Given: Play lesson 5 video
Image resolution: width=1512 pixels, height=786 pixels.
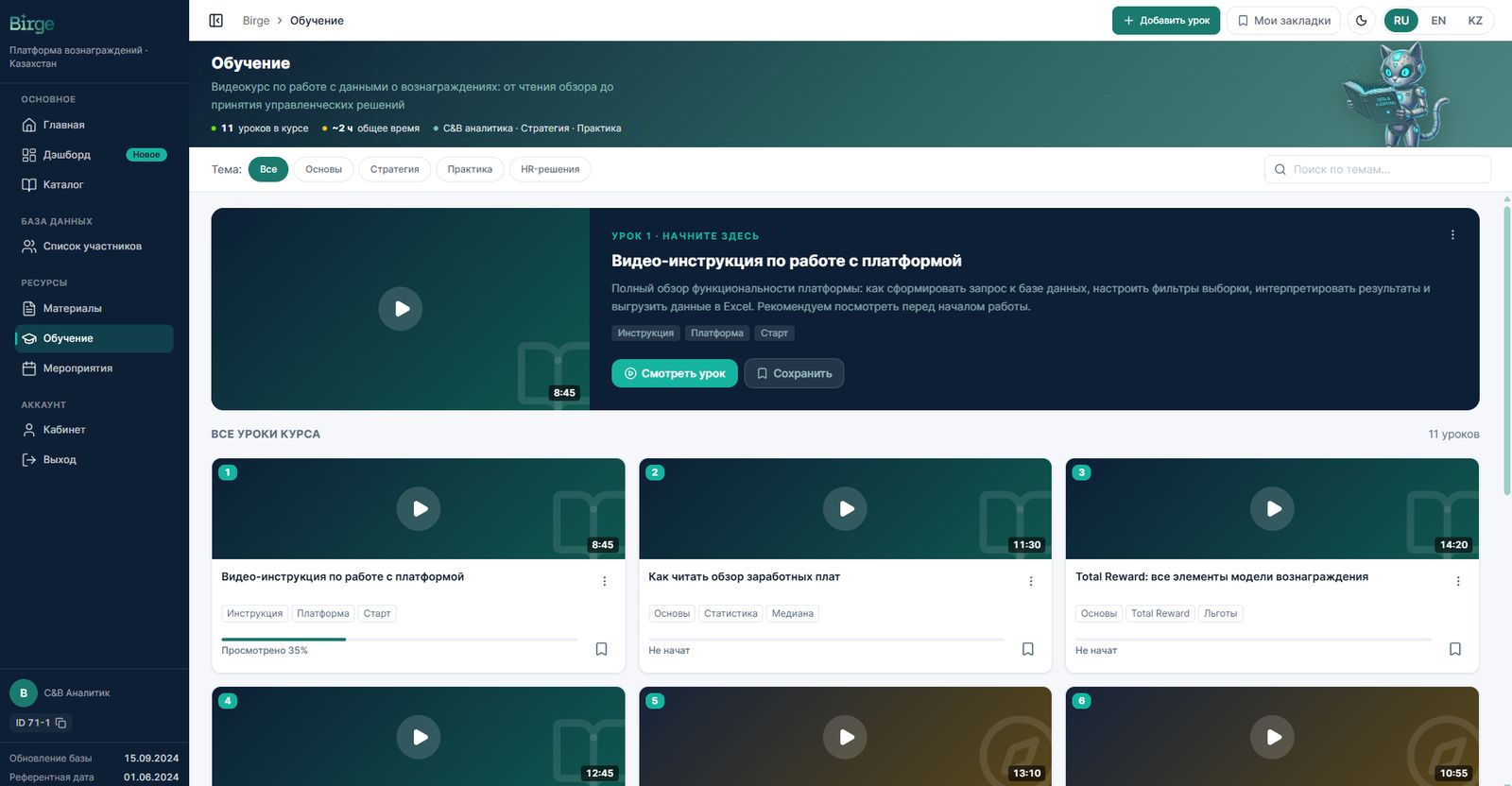Looking at the screenshot, I should [846, 737].
